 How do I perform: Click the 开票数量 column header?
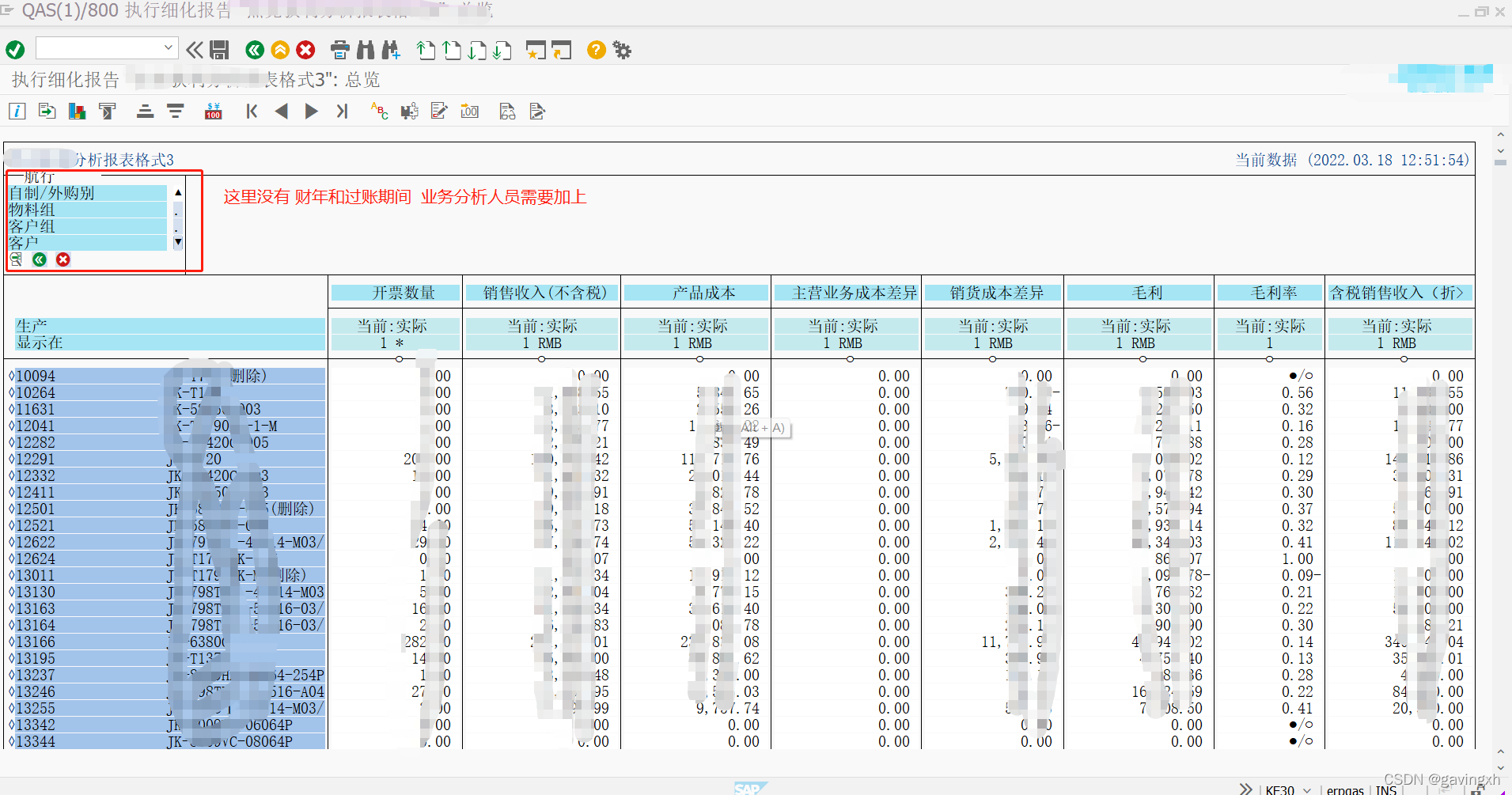coord(396,293)
